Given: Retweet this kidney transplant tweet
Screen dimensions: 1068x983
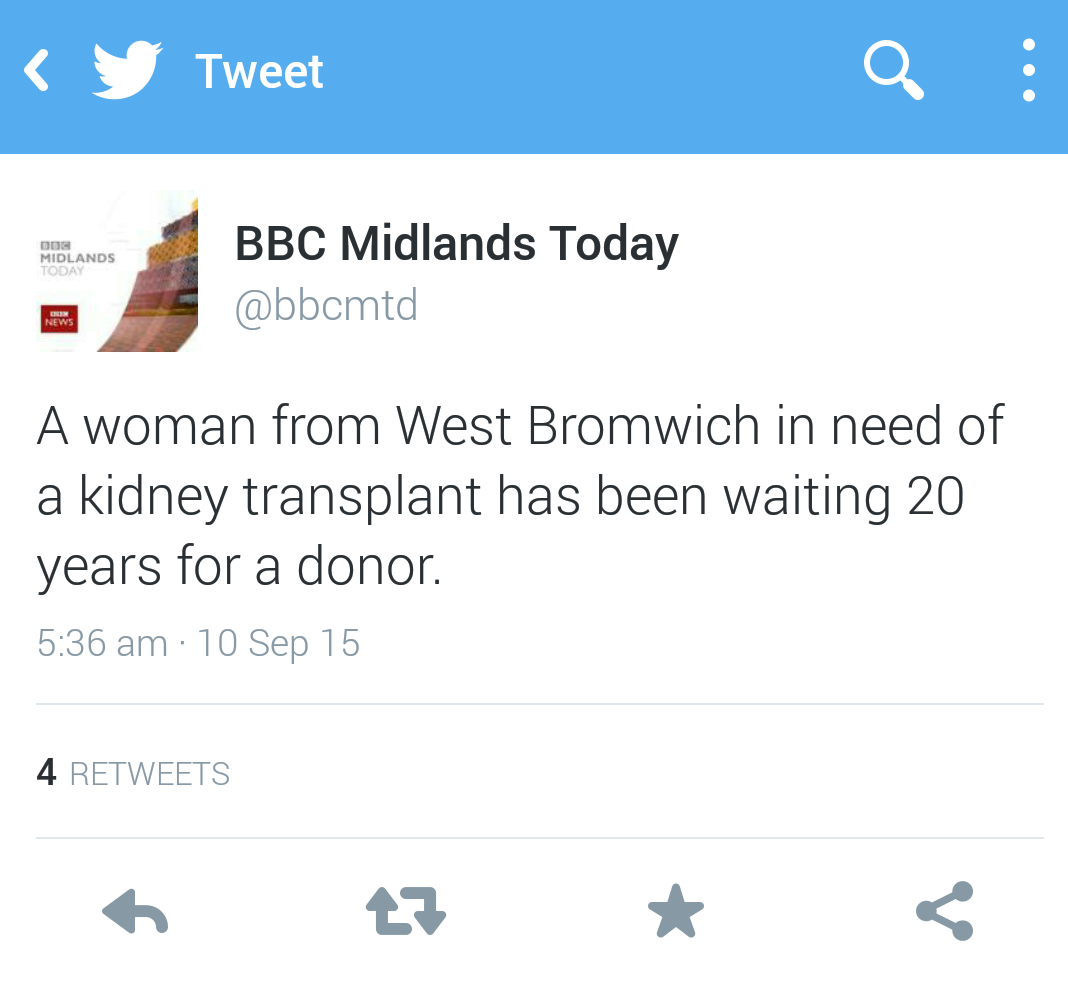Looking at the screenshot, I should [x=405, y=912].
